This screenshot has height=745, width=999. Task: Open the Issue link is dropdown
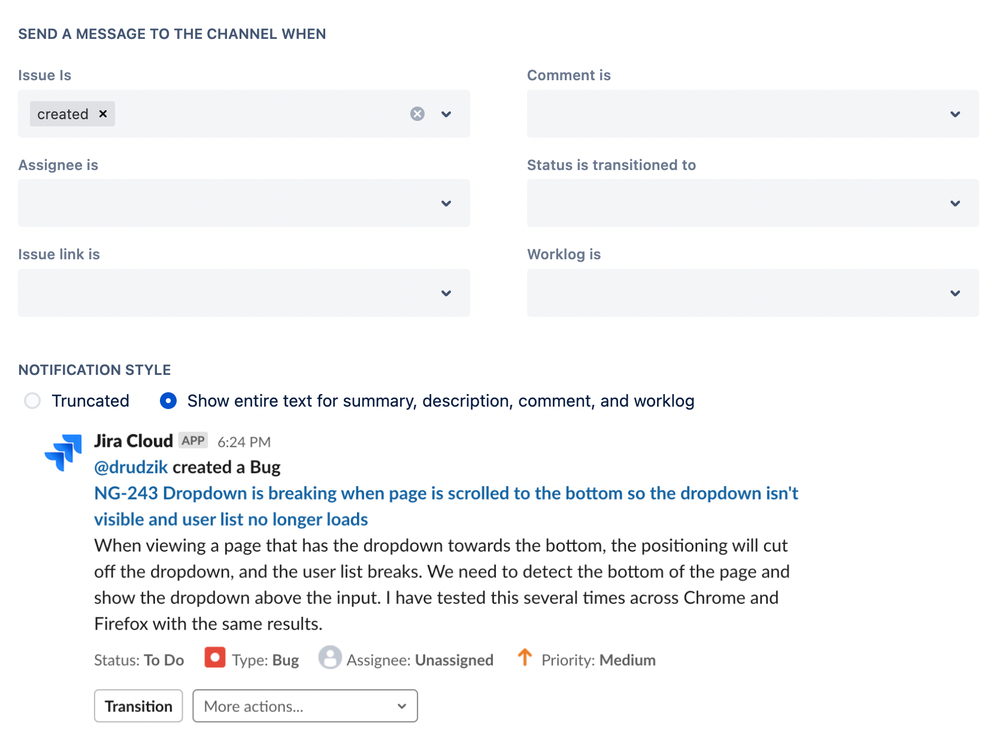click(244, 293)
